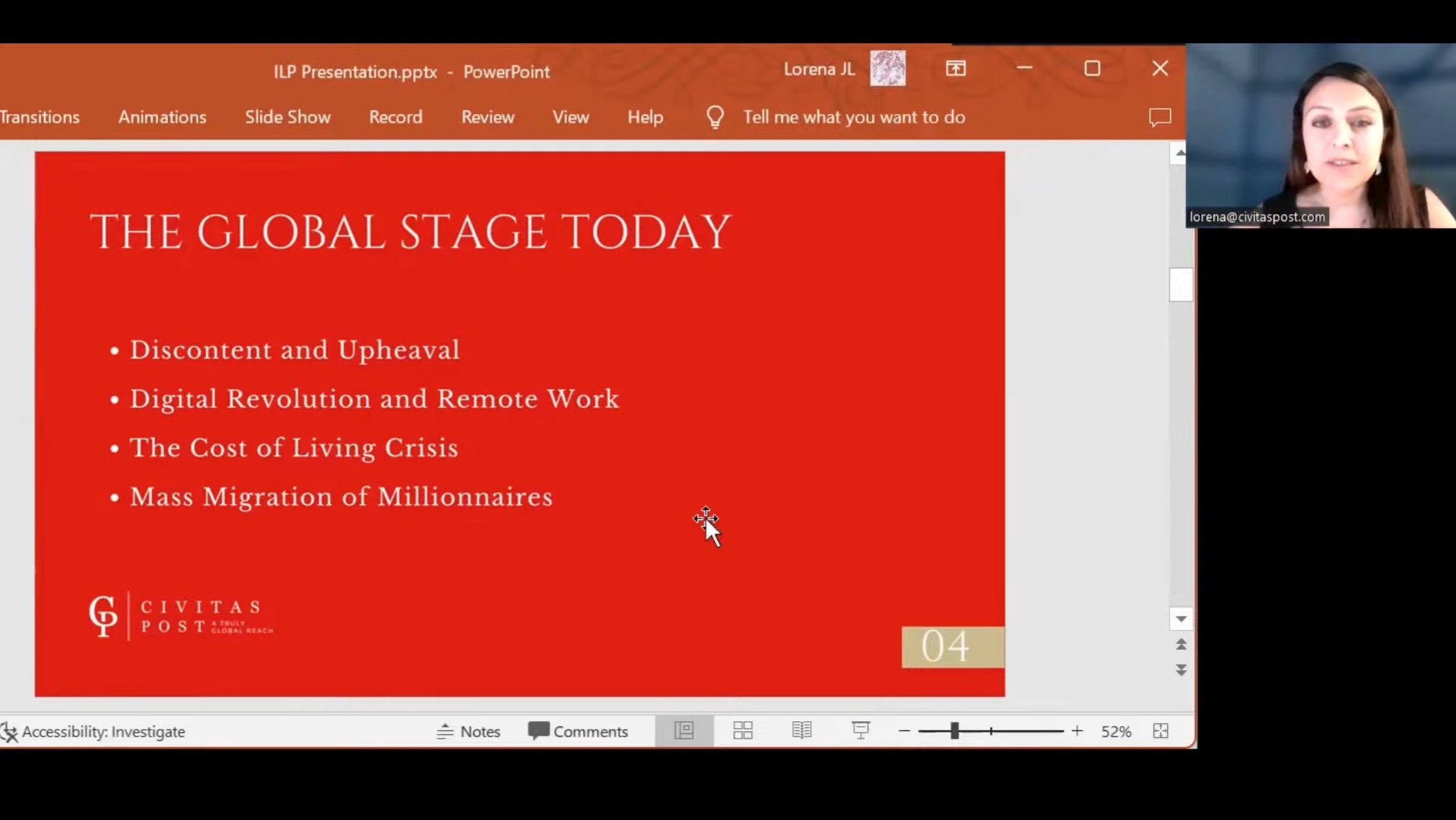This screenshot has width=1456, height=820.
Task: Switch to Reading View icon
Action: [801, 731]
